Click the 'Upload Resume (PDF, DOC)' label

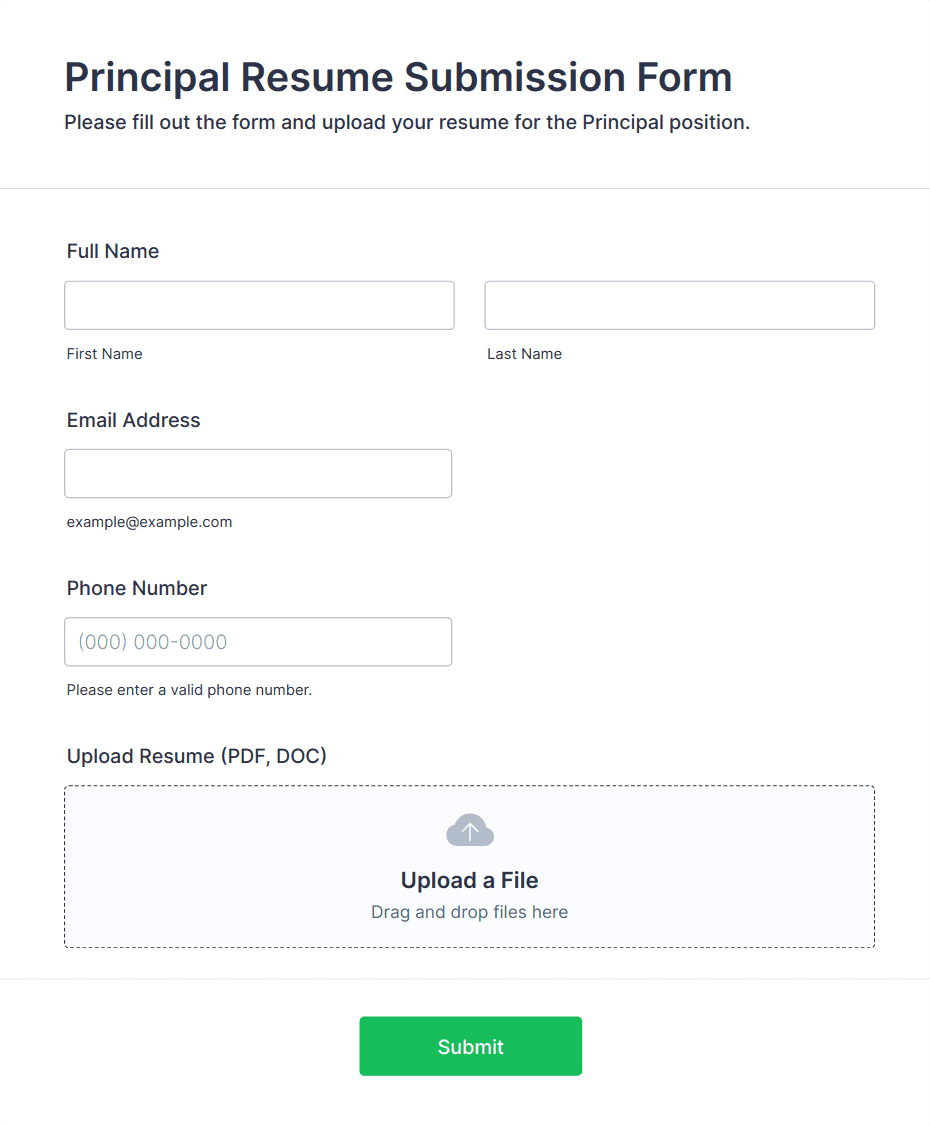tap(197, 756)
